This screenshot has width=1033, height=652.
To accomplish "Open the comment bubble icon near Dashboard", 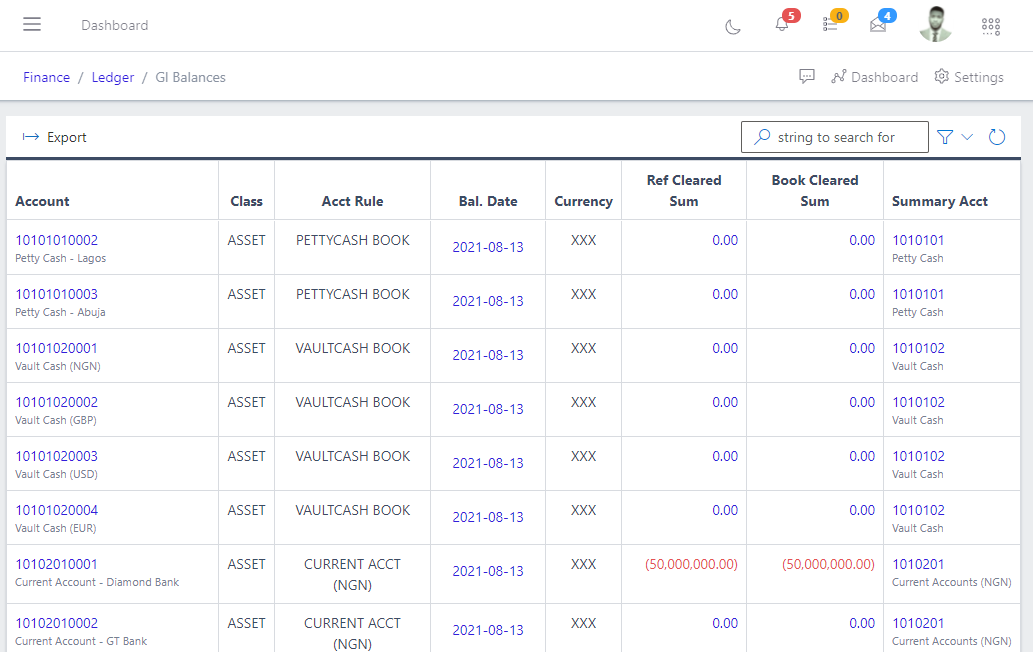I will point(807,76).
